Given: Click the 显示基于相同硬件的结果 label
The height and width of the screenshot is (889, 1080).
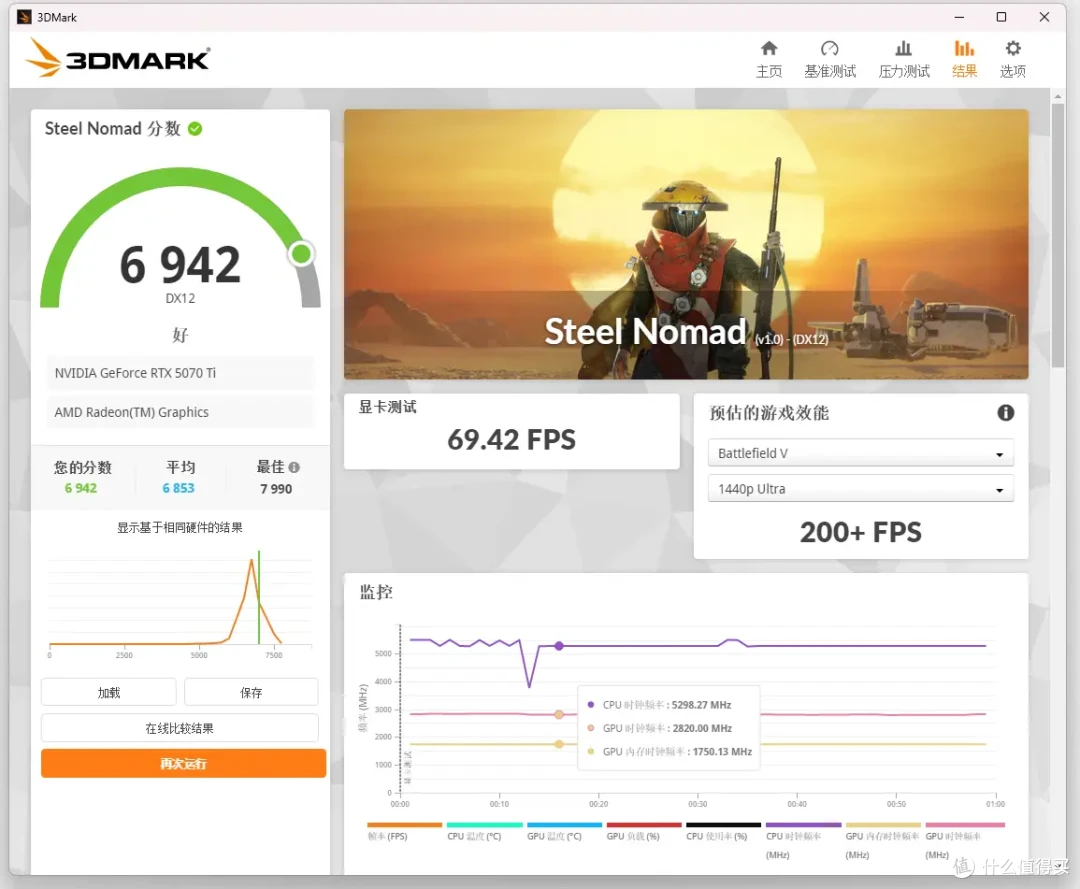Looking at the screenshot, I should tap(180, 527).
